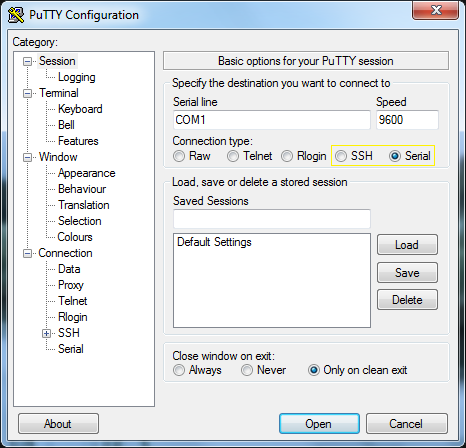Collapse the Connection category node

coord(27,253)
